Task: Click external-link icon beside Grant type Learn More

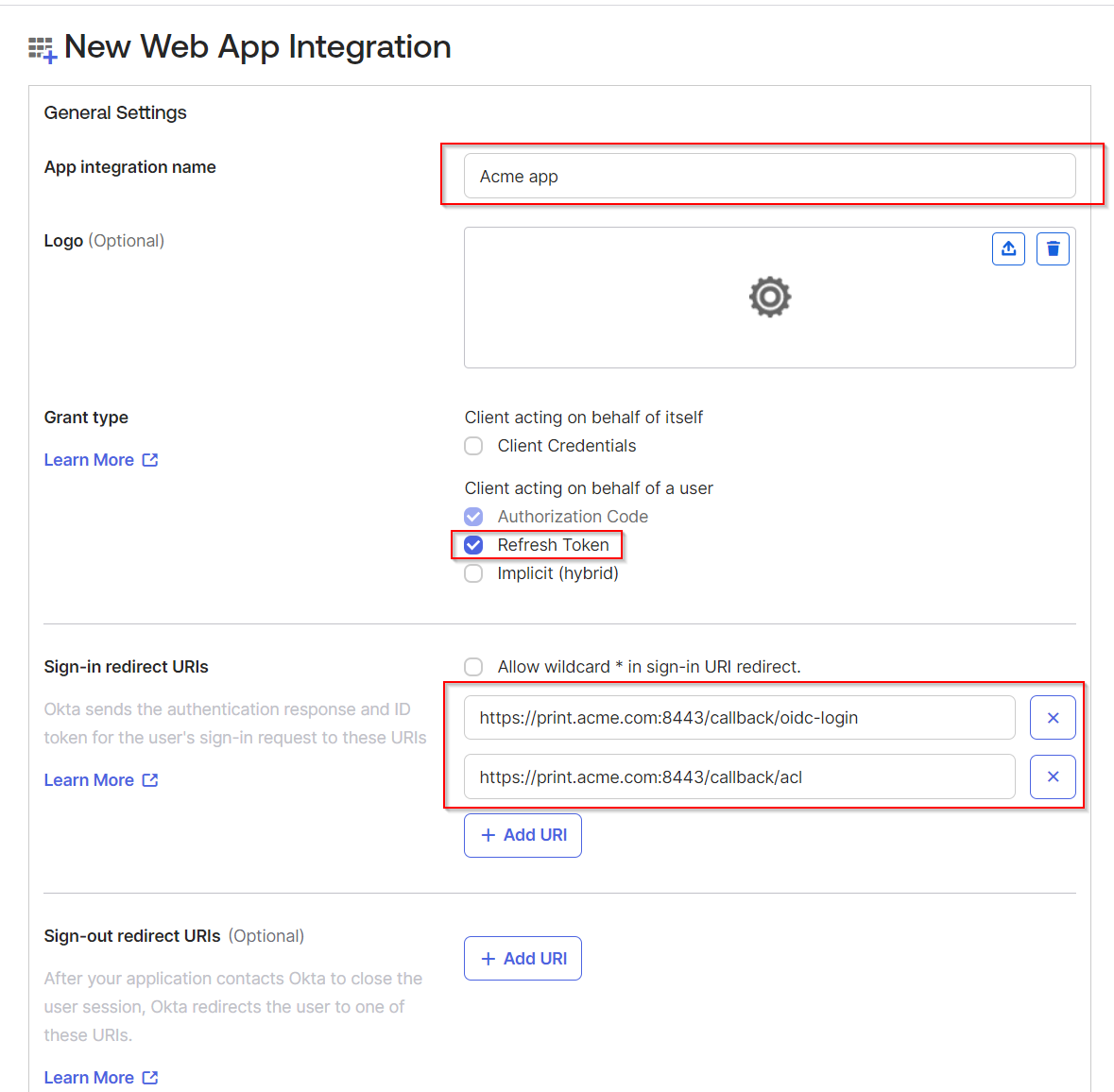Action: (x=150, y=460)
